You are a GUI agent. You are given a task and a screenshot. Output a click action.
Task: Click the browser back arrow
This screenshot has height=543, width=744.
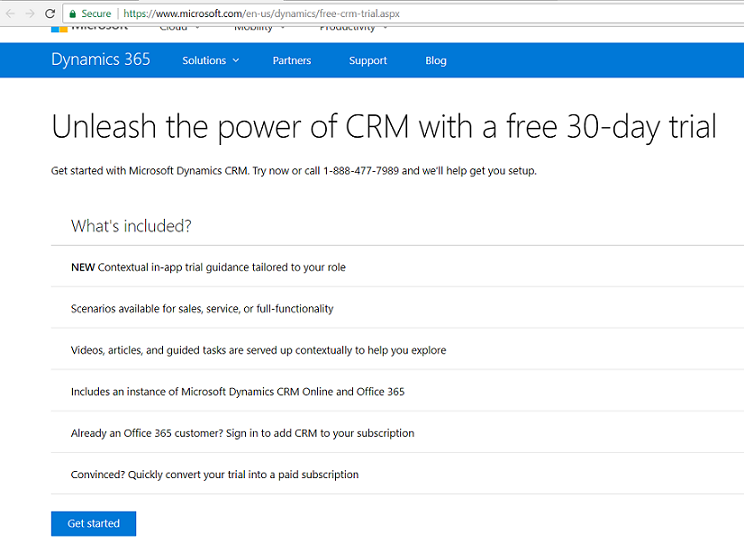10,13
